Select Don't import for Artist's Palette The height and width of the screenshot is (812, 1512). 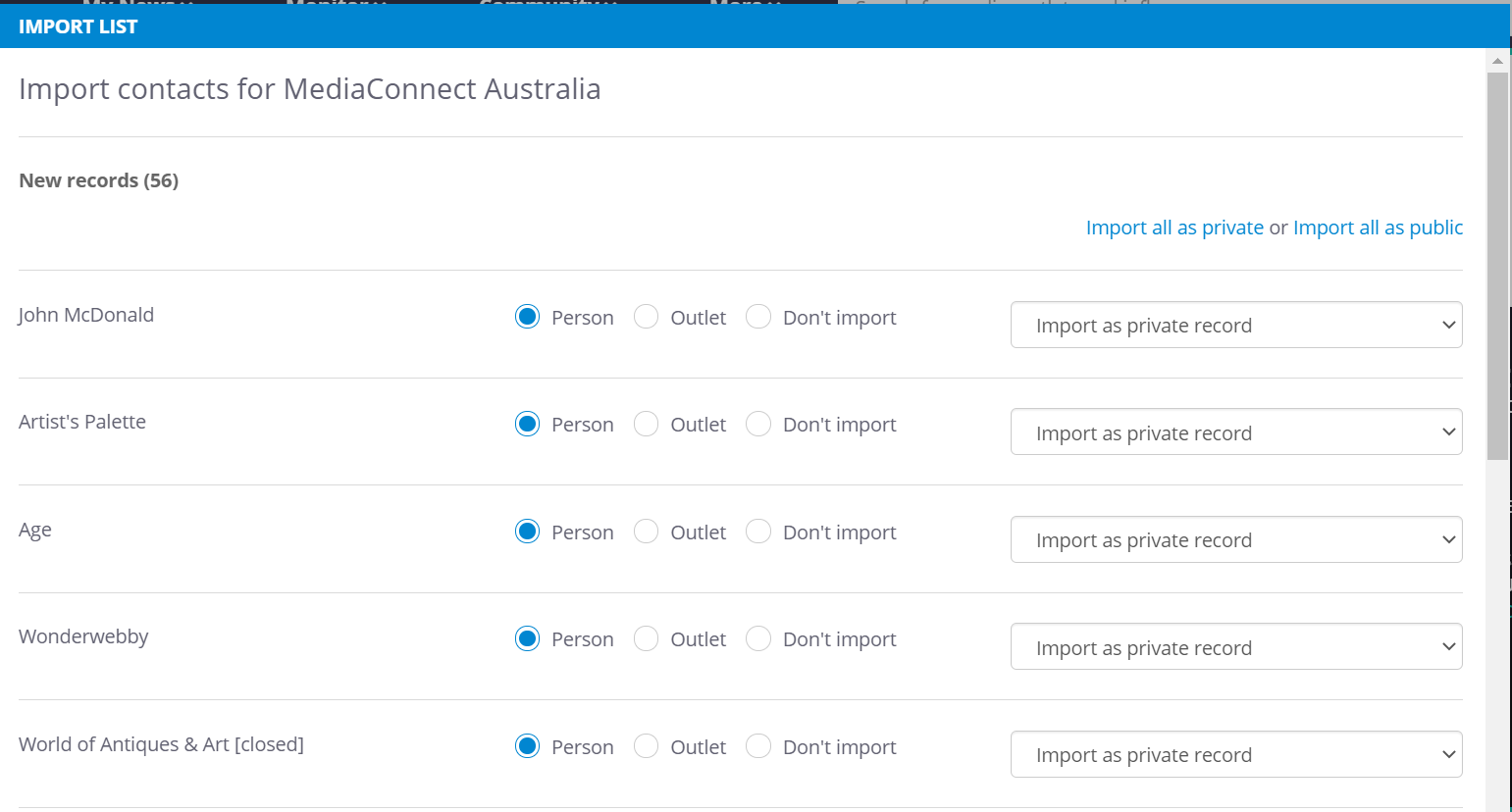click(x=758, y=424)
